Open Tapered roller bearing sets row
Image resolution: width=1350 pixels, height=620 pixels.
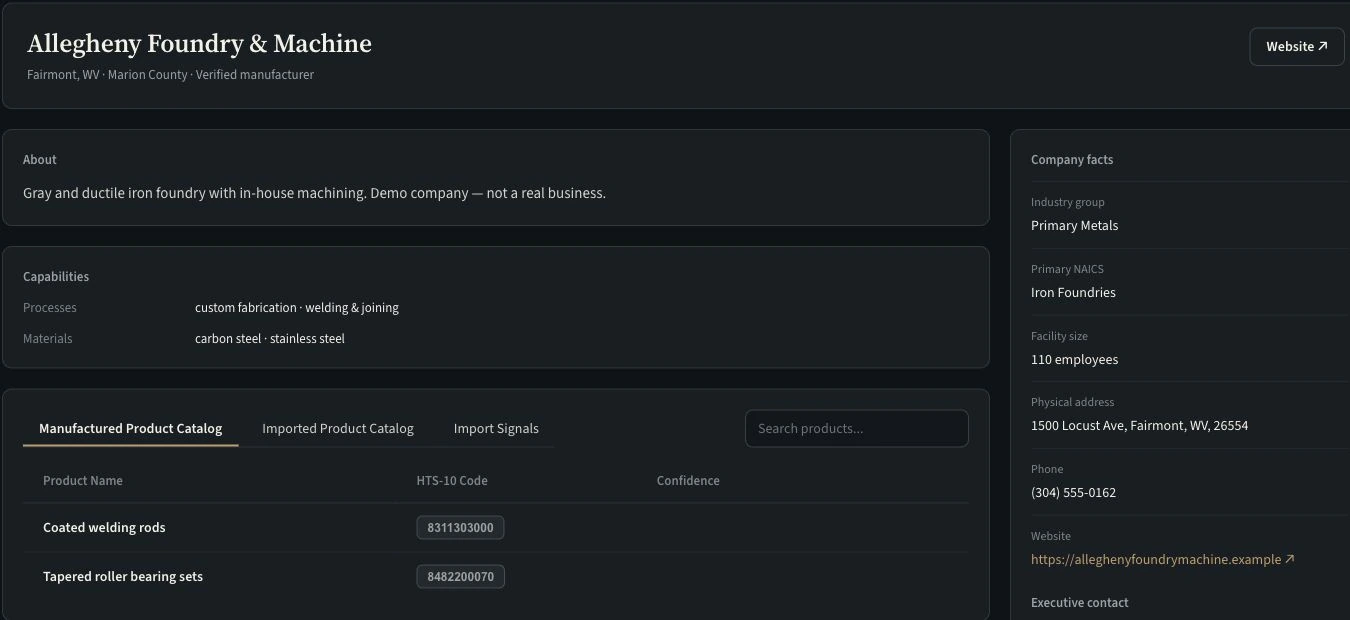pos(496,576)
